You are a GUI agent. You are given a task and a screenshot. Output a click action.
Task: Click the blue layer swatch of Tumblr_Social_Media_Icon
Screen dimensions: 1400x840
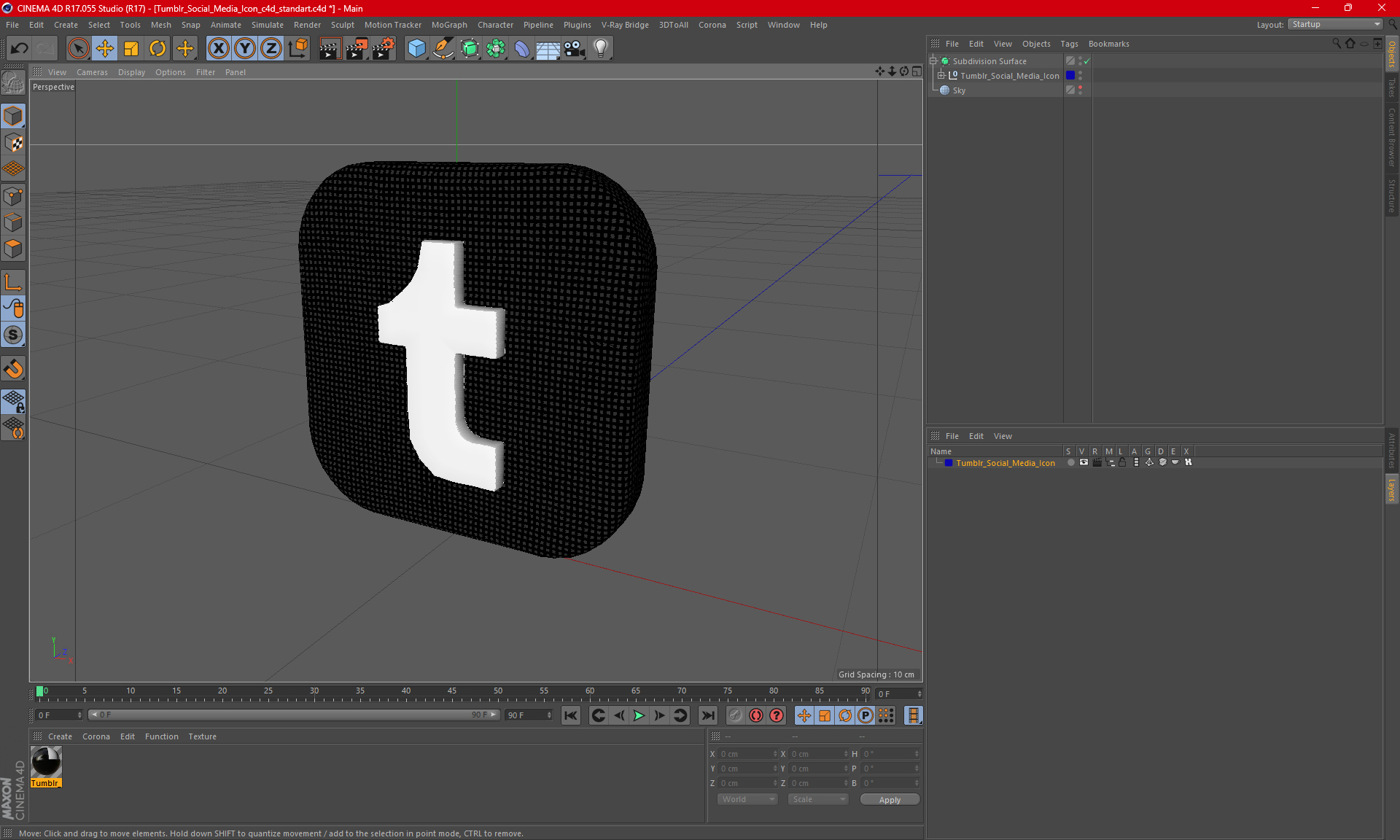point(1070,75)
